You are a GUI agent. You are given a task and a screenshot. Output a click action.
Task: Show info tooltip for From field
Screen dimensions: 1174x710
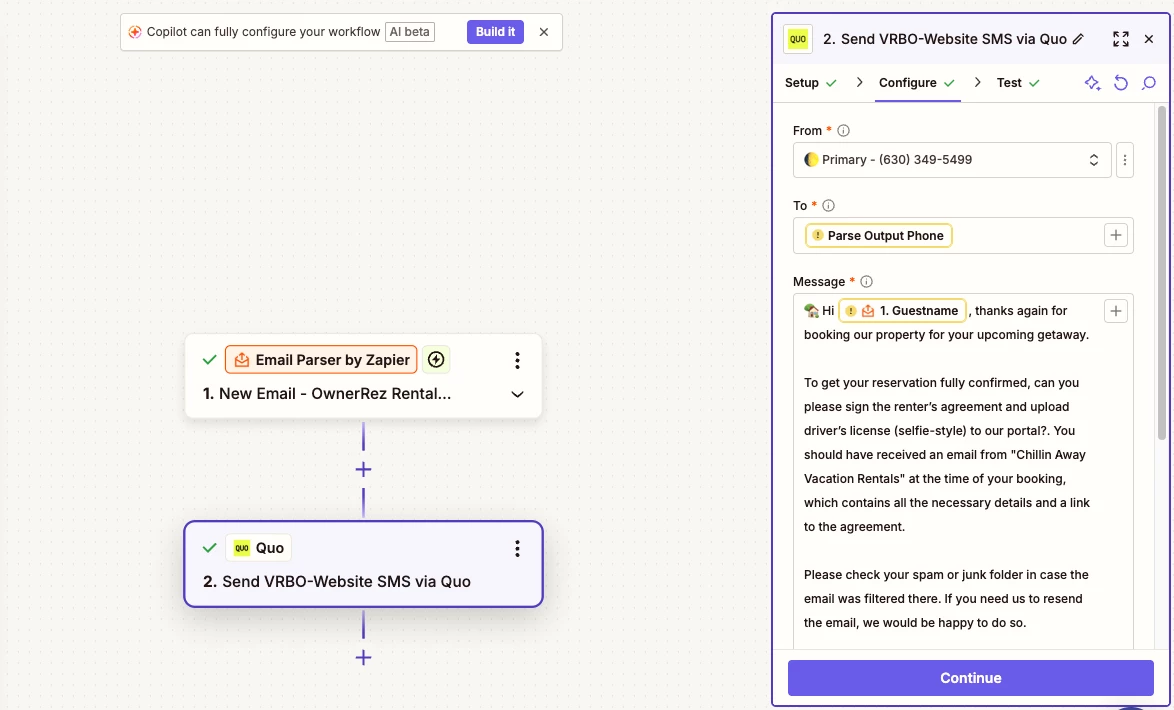843,130
